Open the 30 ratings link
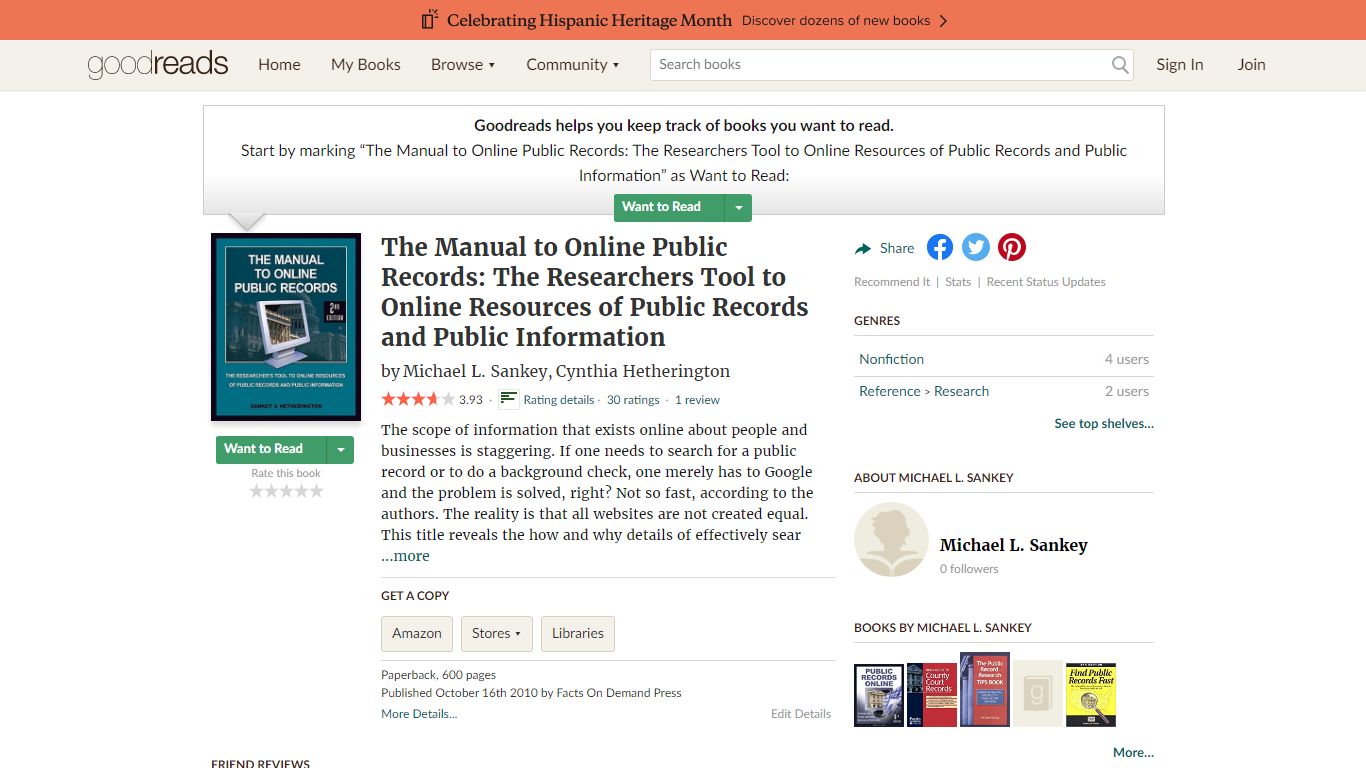Viewport: 1366px width, 768px height. pyautogui.click(x=633, y=400)
